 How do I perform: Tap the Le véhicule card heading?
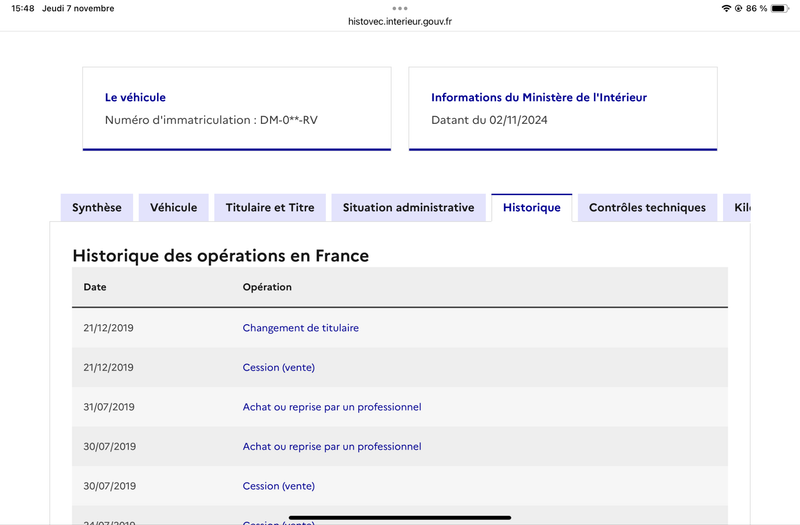pyautogui.click(x=135, y=97)
